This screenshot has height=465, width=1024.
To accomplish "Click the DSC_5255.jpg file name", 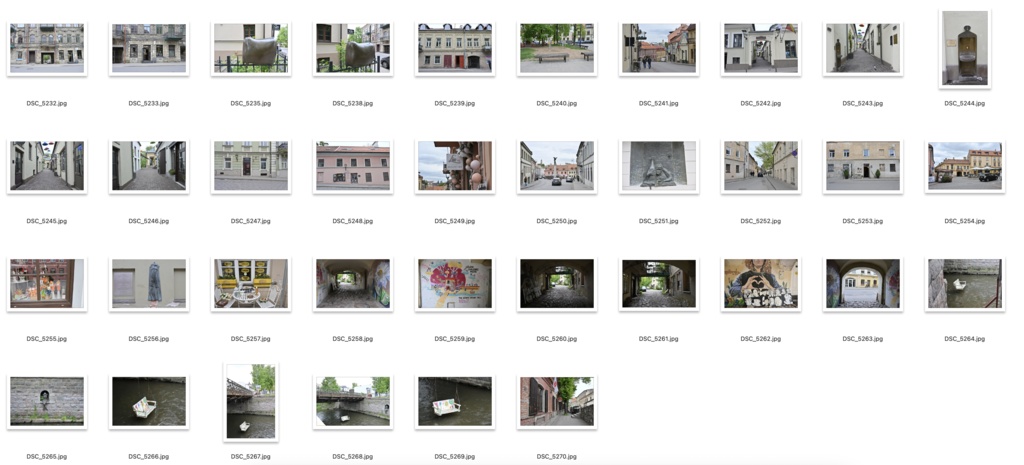I will click(47, 339).
